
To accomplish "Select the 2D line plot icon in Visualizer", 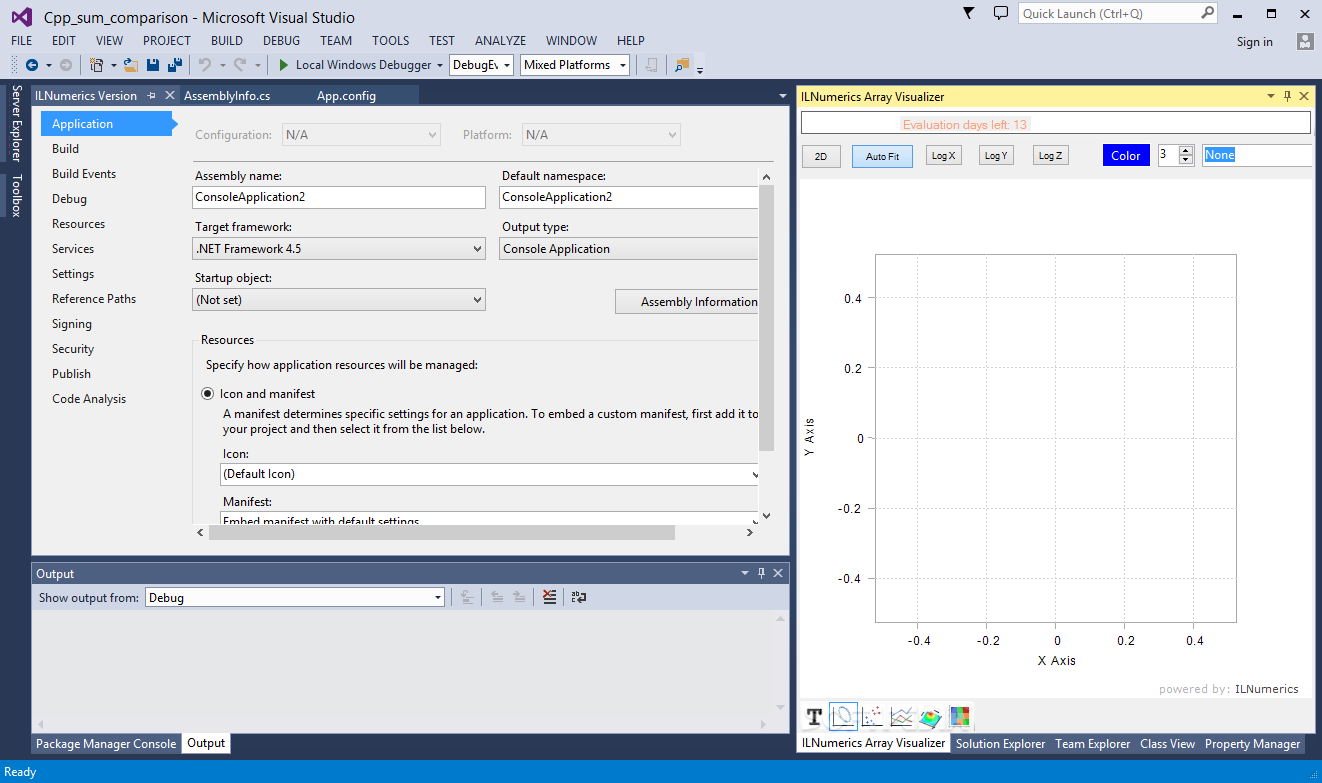I will coord(843,716).
